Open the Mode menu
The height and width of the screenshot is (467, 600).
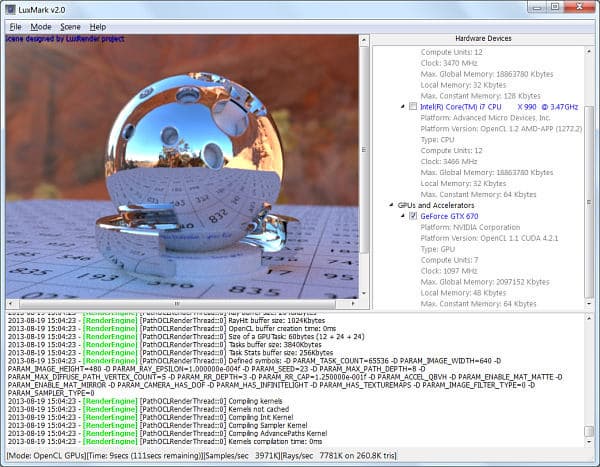click(41, 27)
